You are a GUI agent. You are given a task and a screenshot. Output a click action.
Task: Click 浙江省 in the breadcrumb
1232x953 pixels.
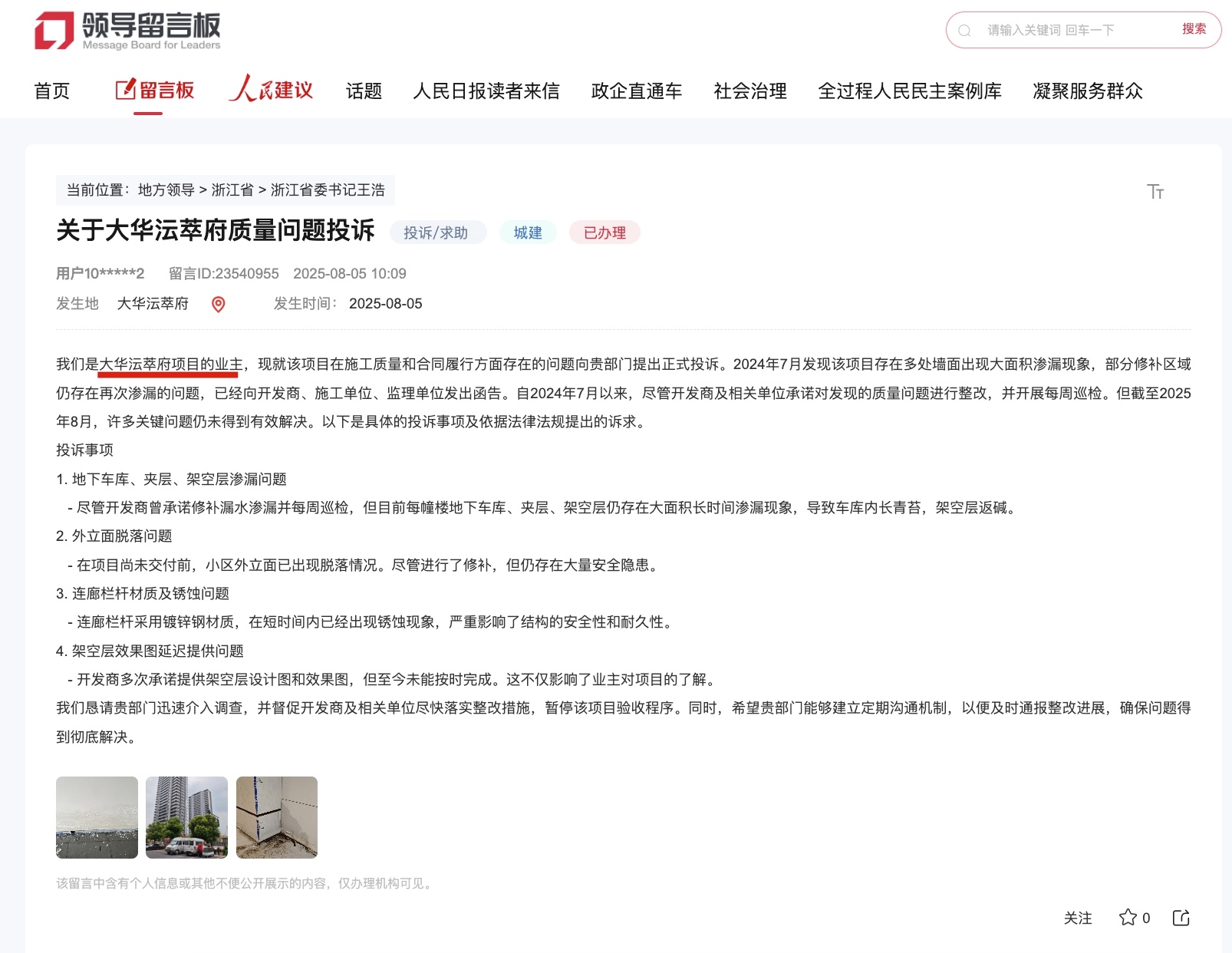coord(232,190)
